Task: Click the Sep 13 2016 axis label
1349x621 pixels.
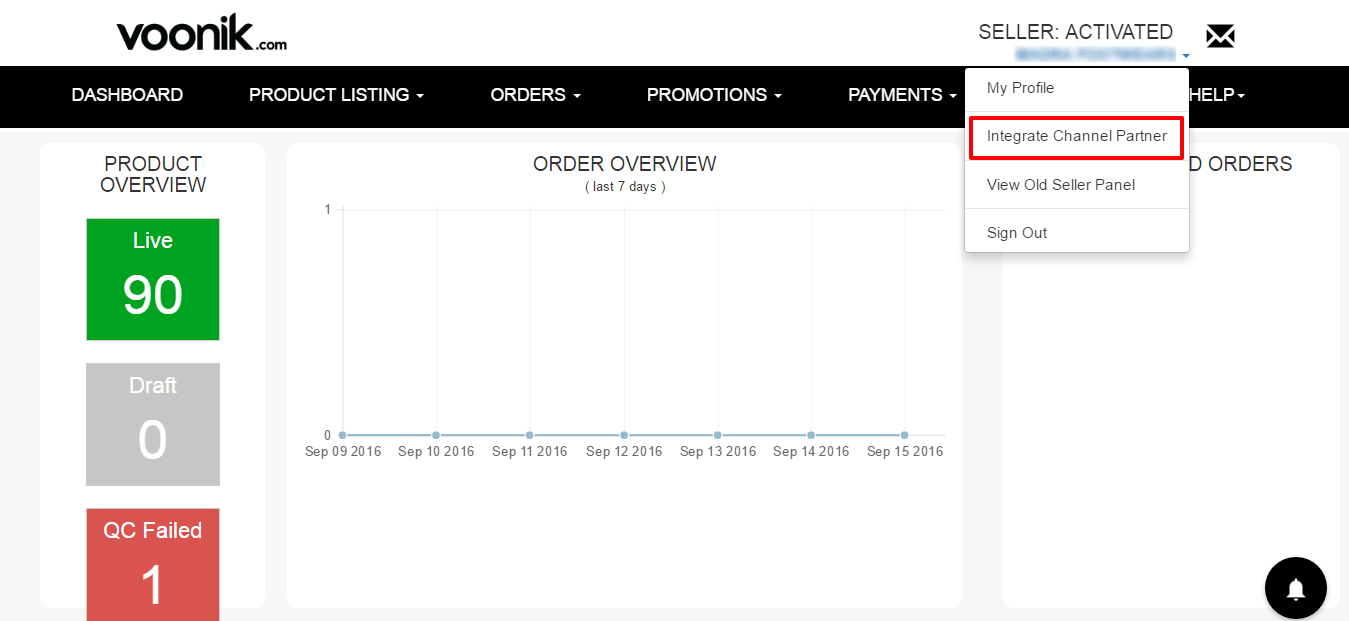Action: point(718,452)
